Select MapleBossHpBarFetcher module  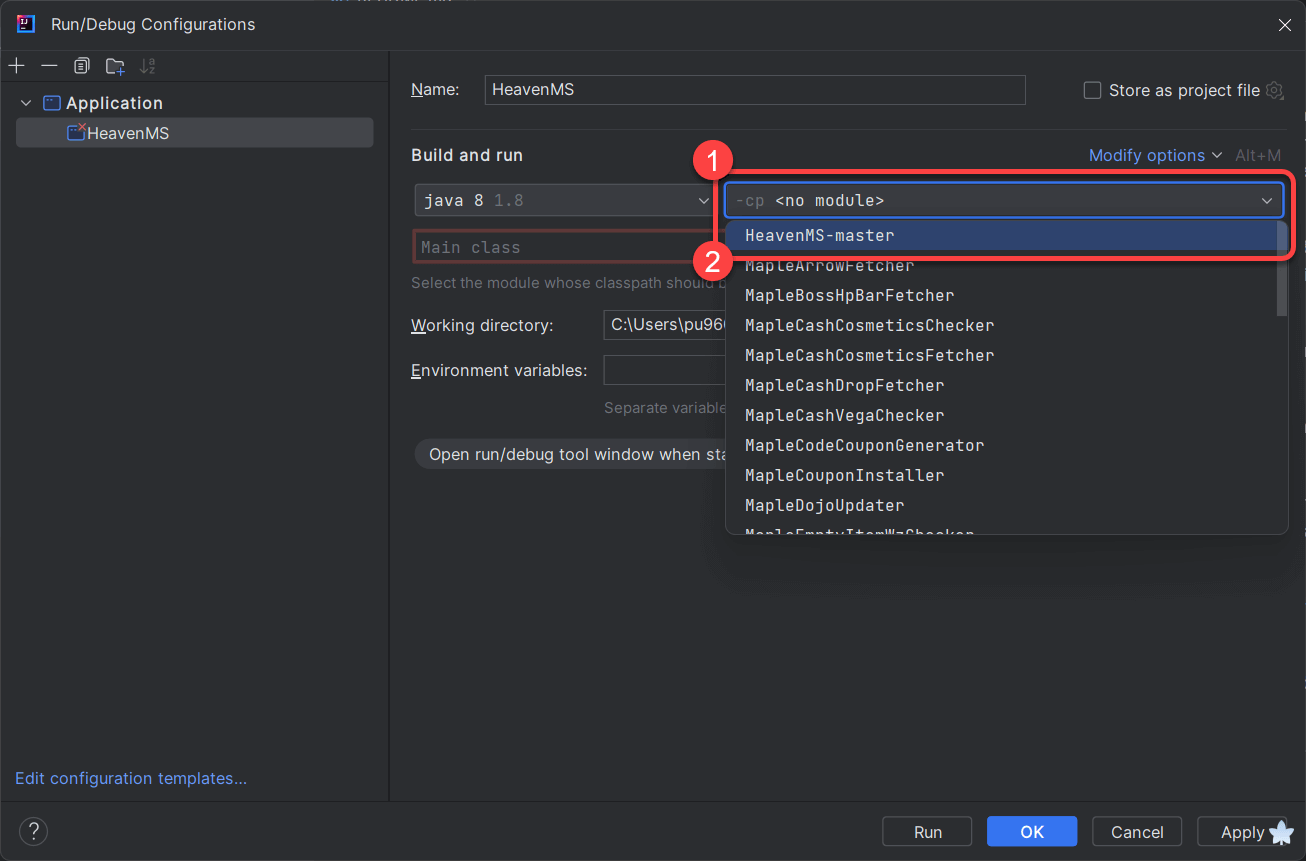click(x=1001, y=295)
